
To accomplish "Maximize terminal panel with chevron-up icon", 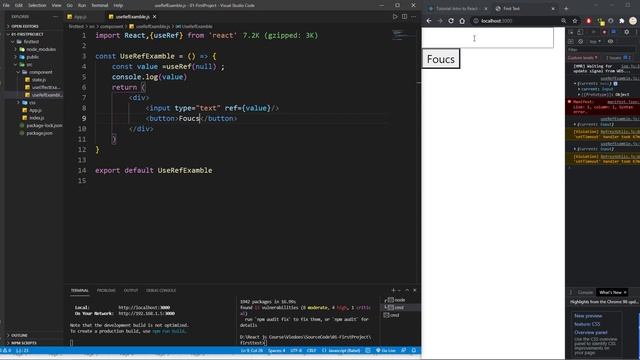I will click(x=407, y=290).
